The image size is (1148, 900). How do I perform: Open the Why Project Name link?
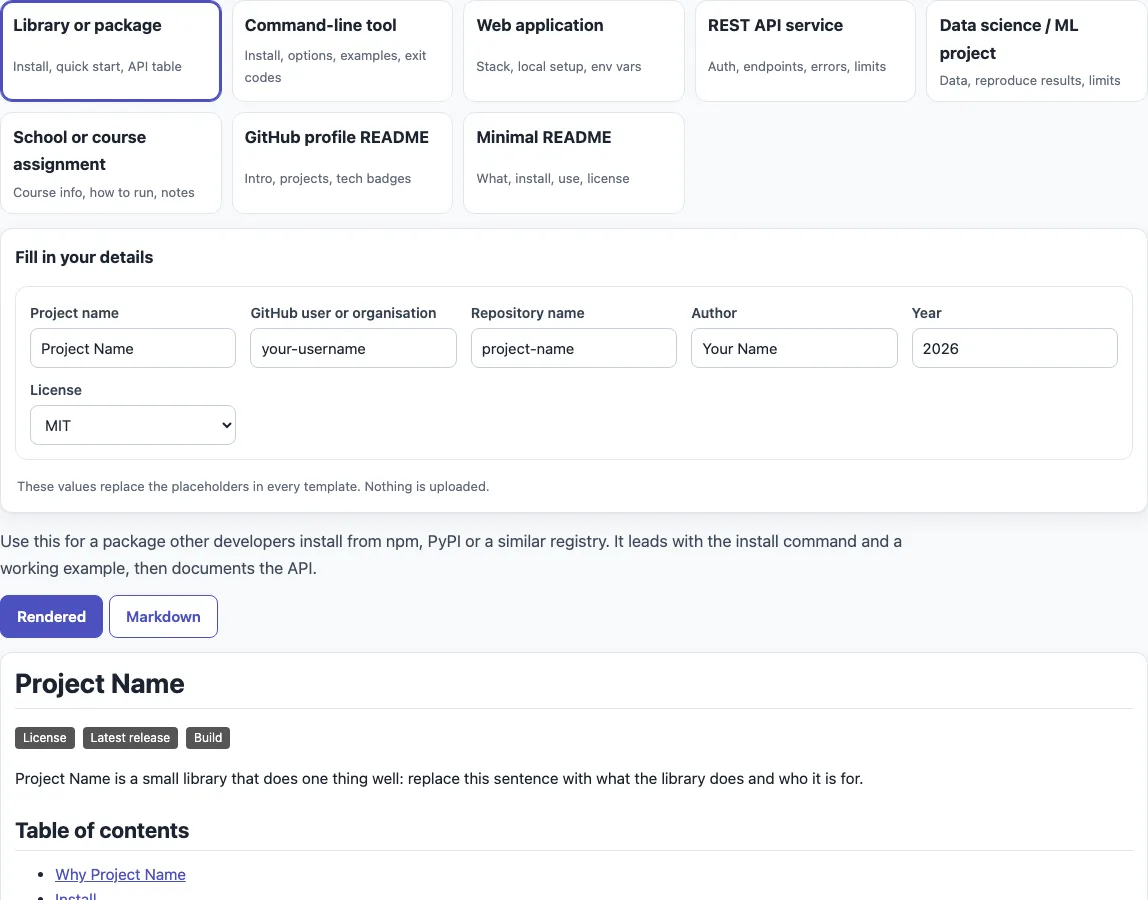(x=120, y=874)
